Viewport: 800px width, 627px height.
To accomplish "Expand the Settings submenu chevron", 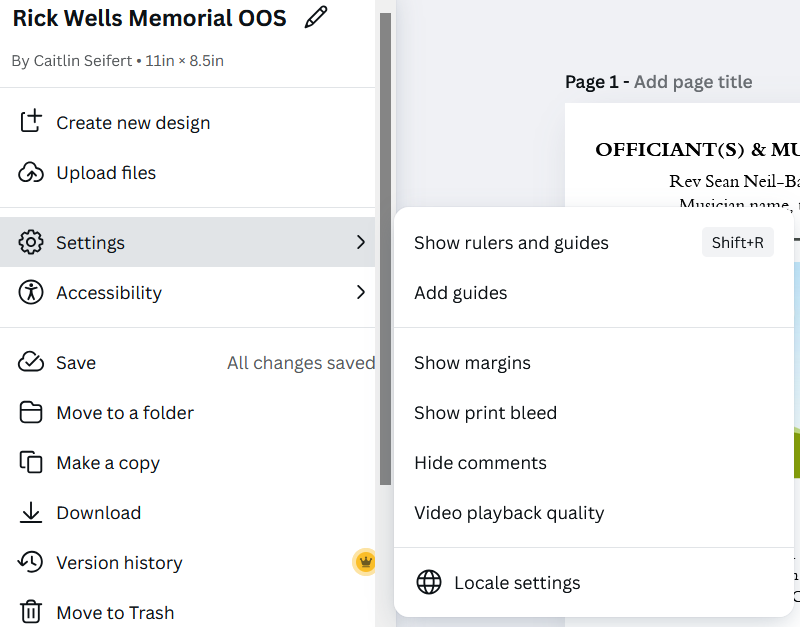I will [x=361, y=242].
